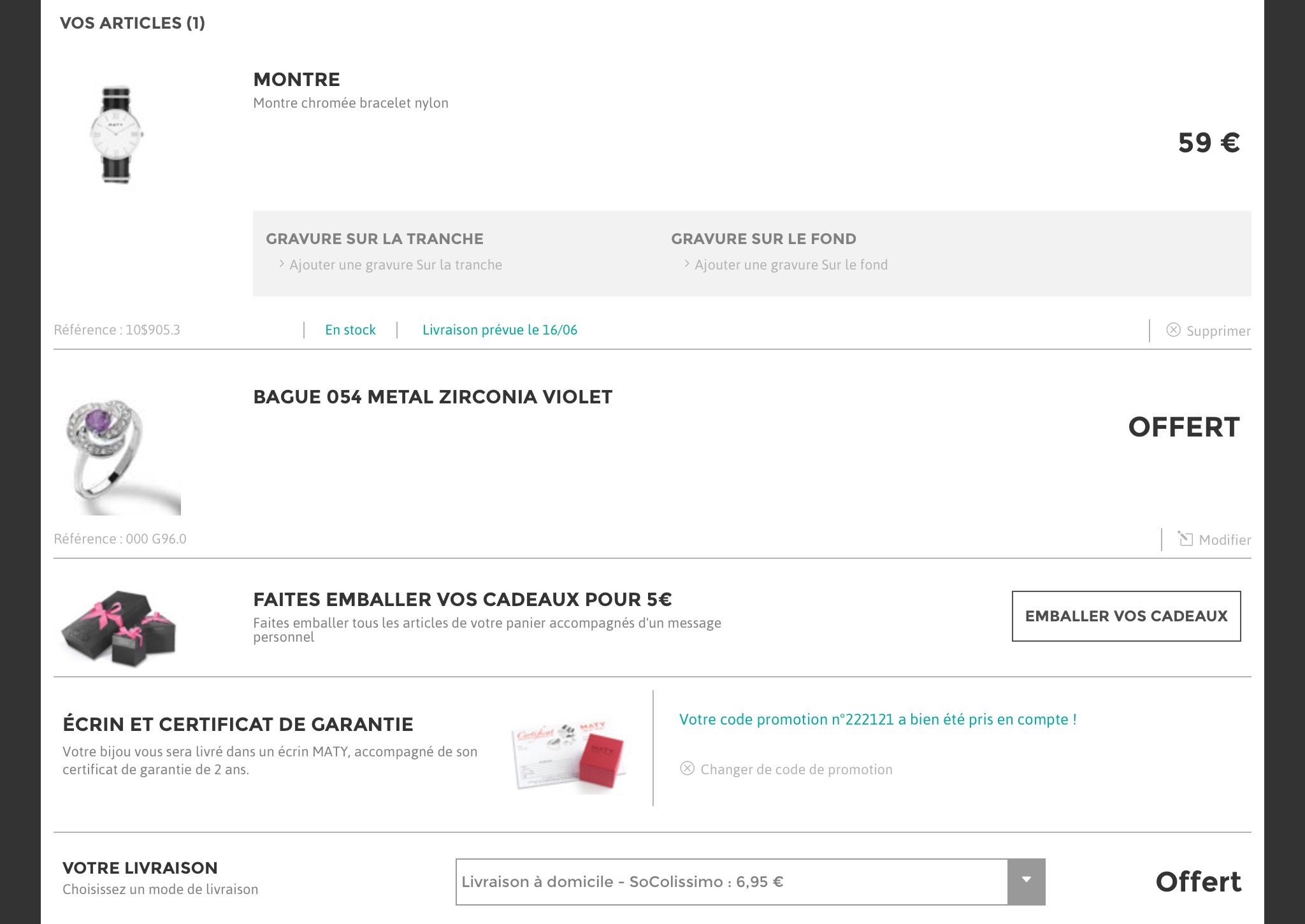Click the MONTRE product title
The width and height of the screenshot is (1305, 924).
tap(296, 80)
